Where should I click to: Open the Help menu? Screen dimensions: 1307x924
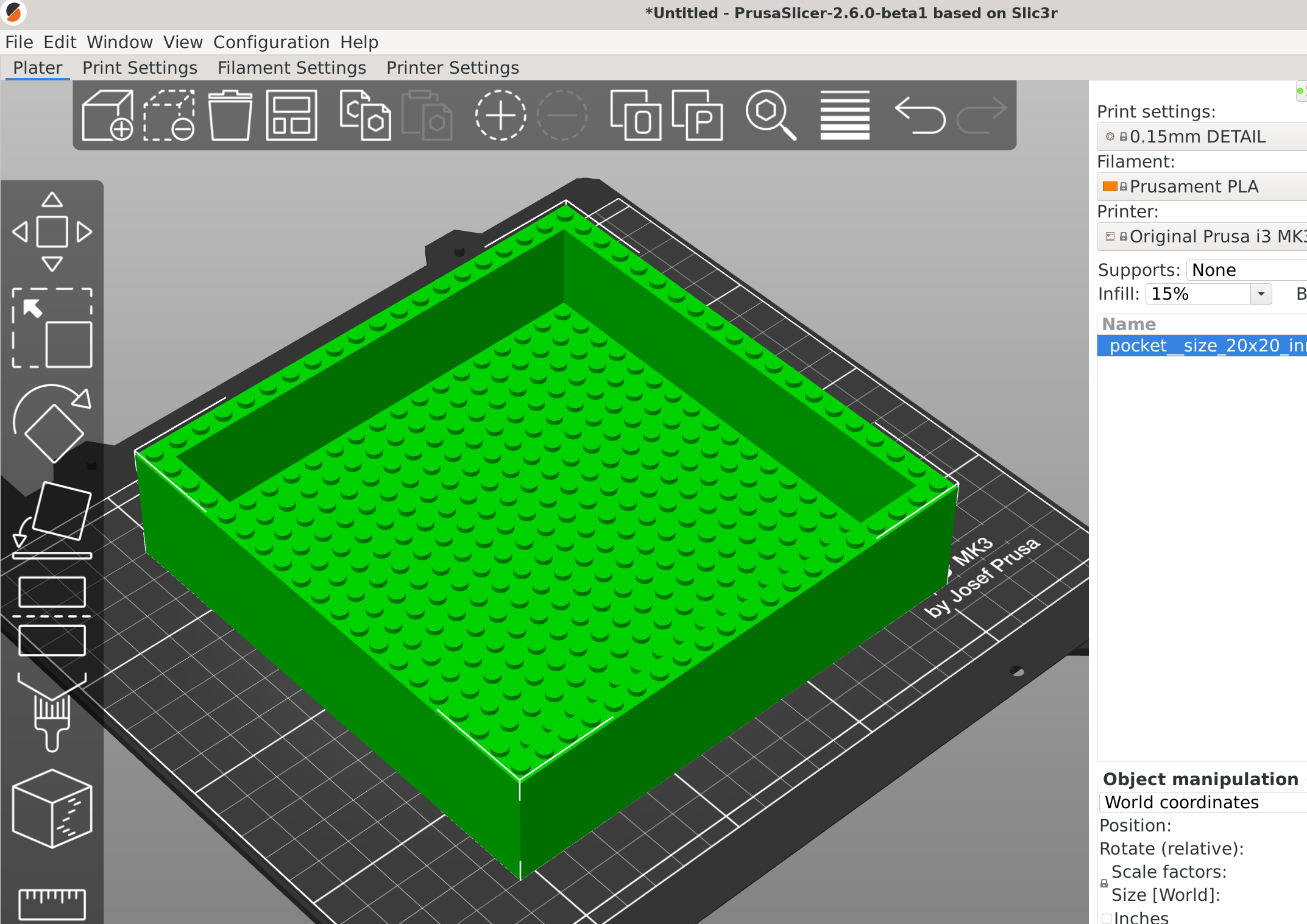[360, 42]
